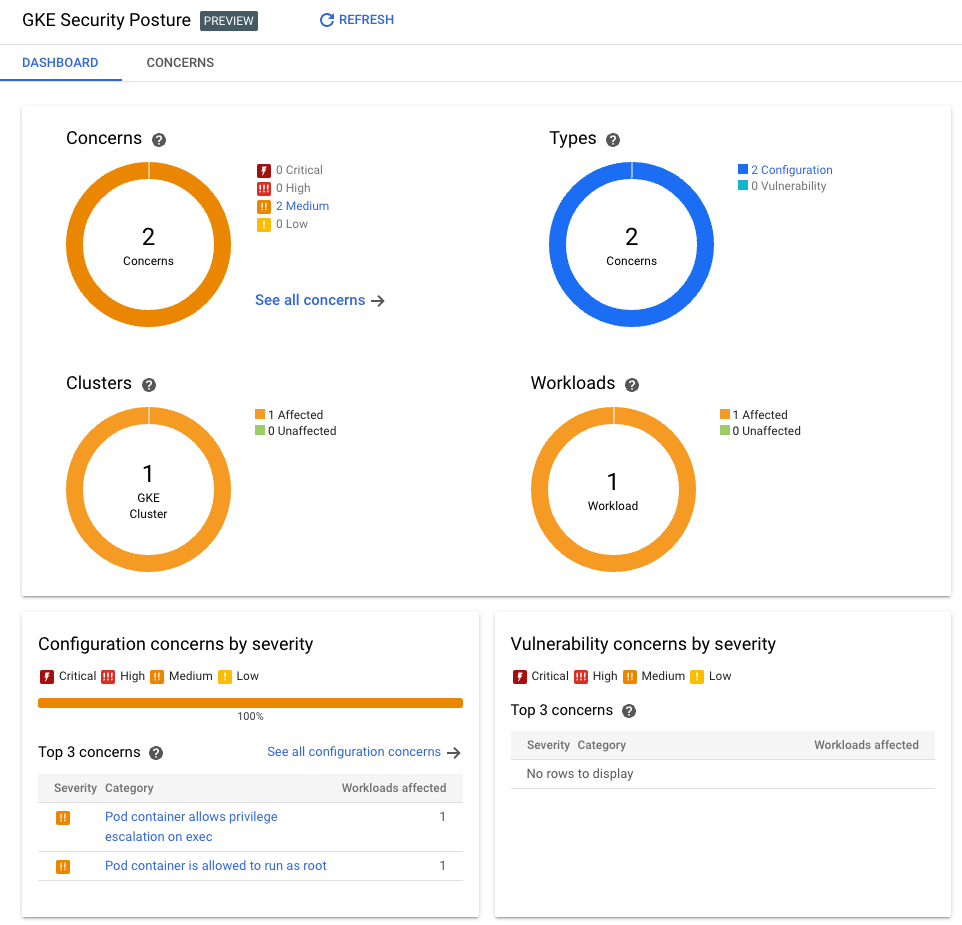Click medium severity icon for run as root row
The height and width of the screenshot is (925, 962).
pos(63,867)
